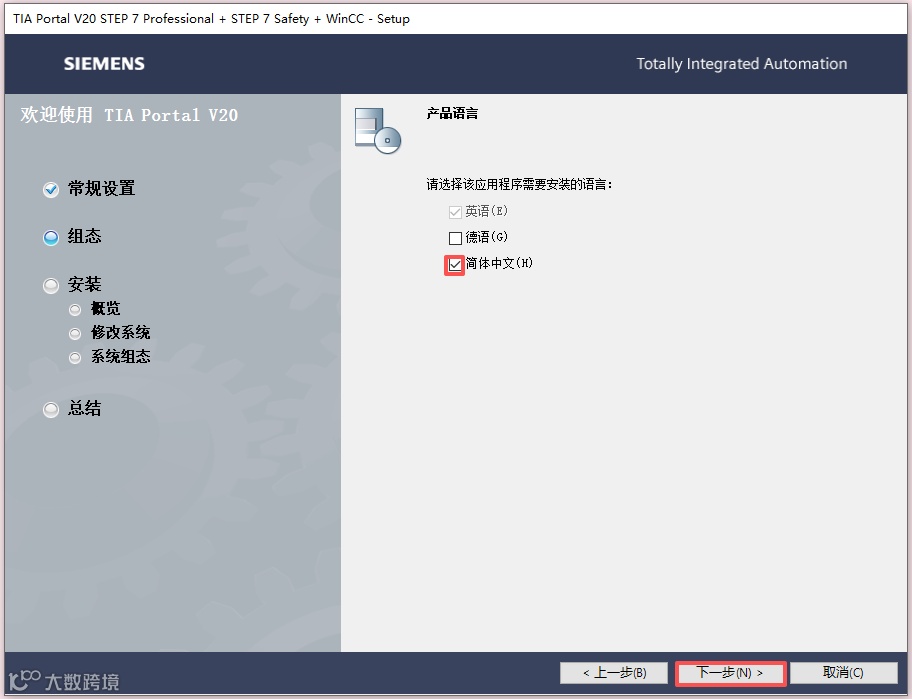
Task: Uncheck the 简体中文(H) language checkbox
Action: [455, 265]
